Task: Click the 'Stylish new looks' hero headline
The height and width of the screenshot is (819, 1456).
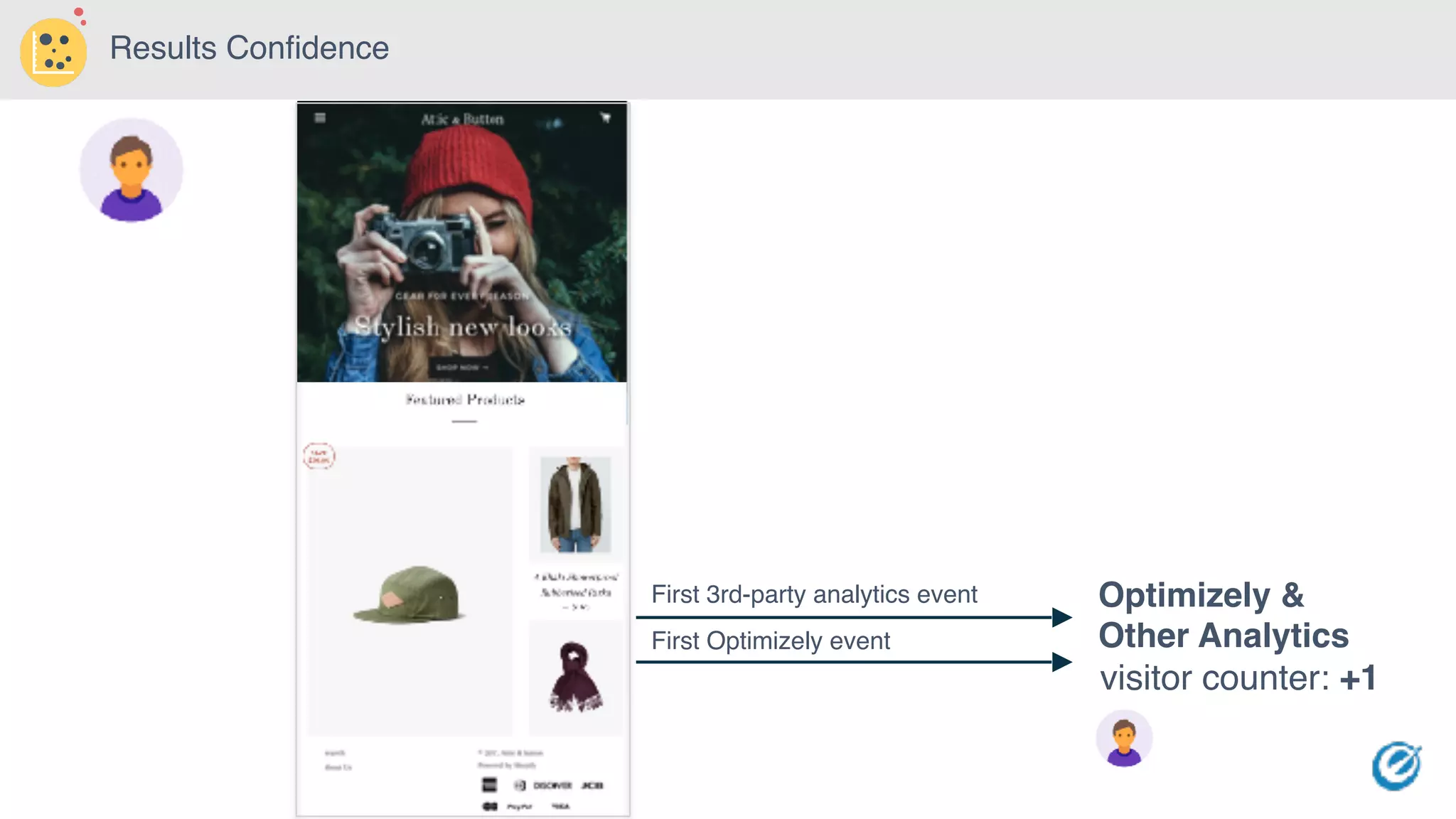Action: pos(463,326)
